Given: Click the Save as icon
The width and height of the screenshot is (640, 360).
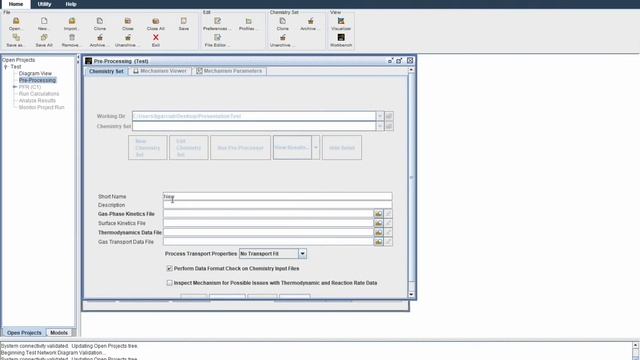Looking at the screenshot, I should [16, 38].
